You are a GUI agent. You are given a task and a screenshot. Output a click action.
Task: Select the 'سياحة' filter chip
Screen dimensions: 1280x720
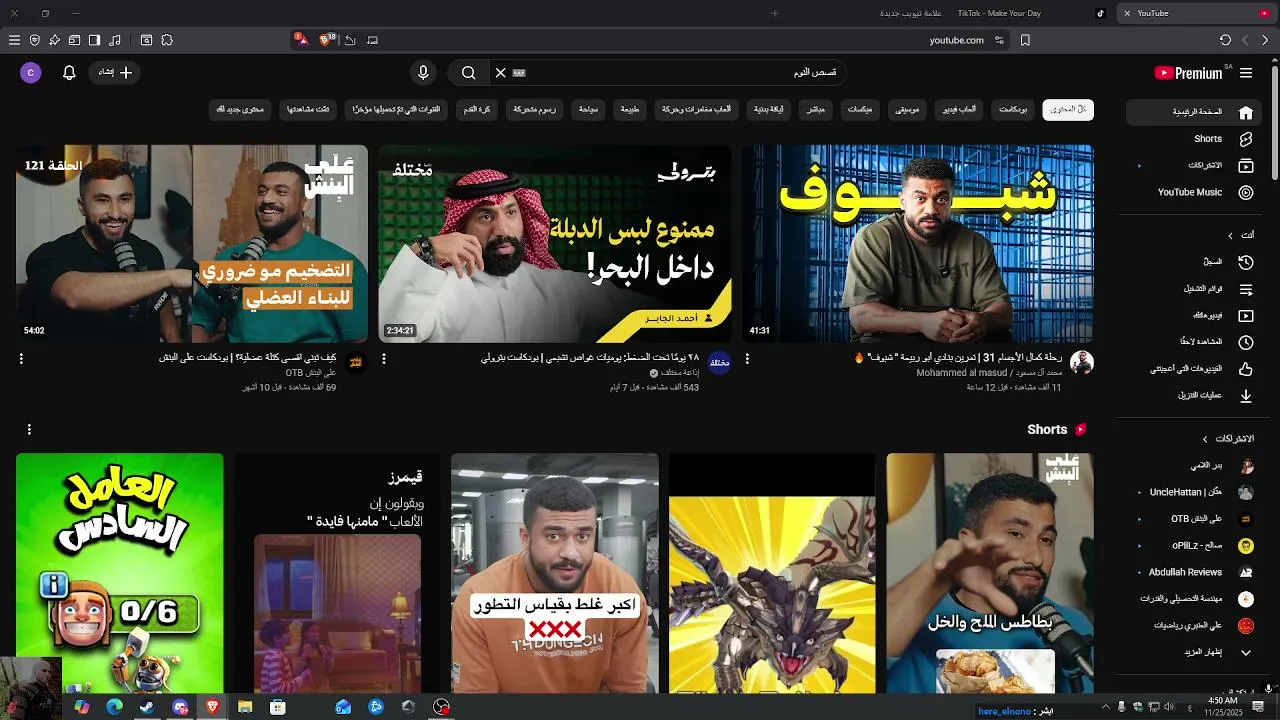click(588, 110)
